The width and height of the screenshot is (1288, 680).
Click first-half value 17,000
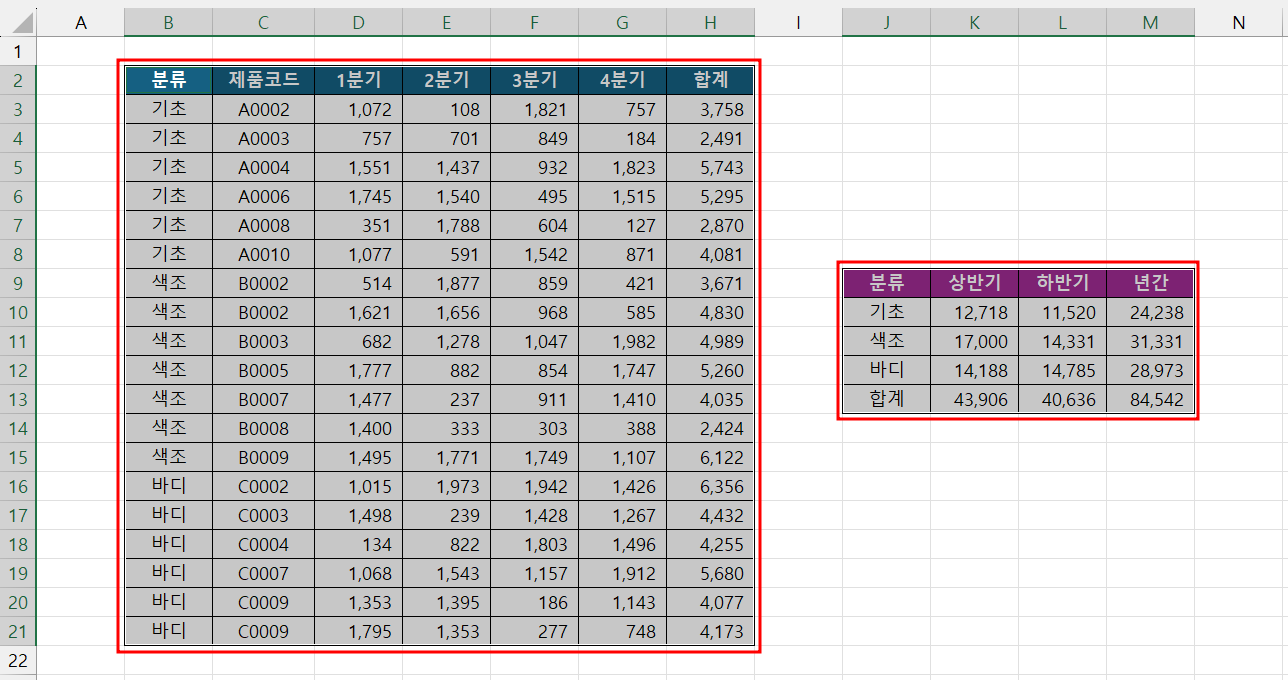coord(974,342)
